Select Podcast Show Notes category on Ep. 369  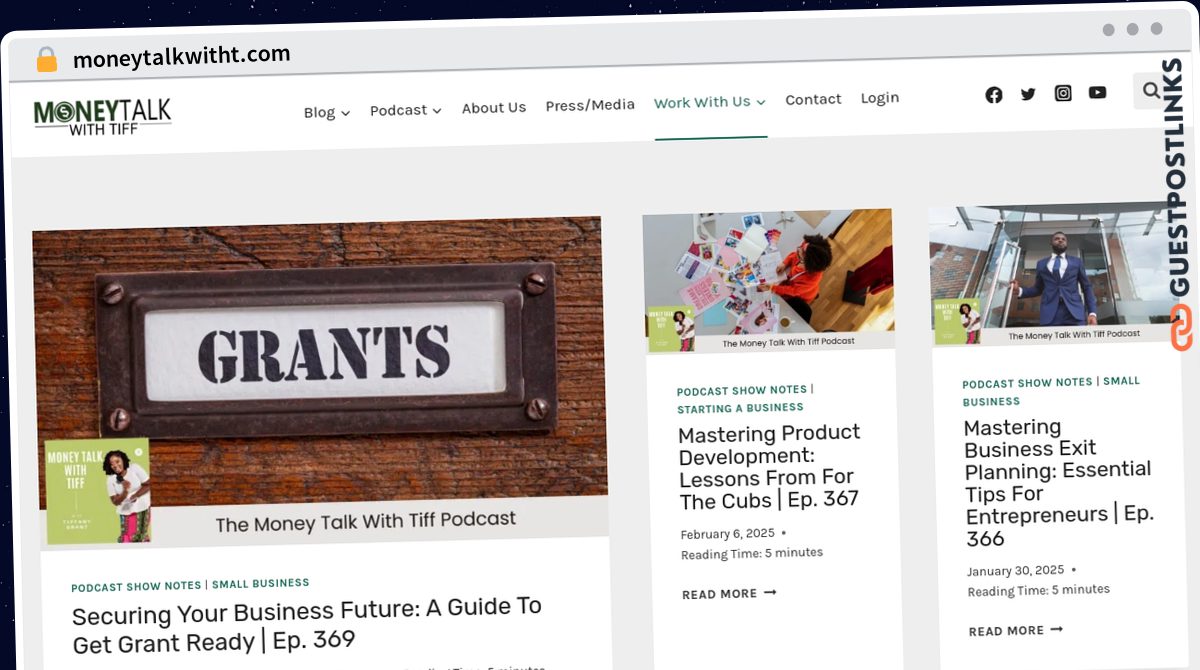click(x=136, y=587)
